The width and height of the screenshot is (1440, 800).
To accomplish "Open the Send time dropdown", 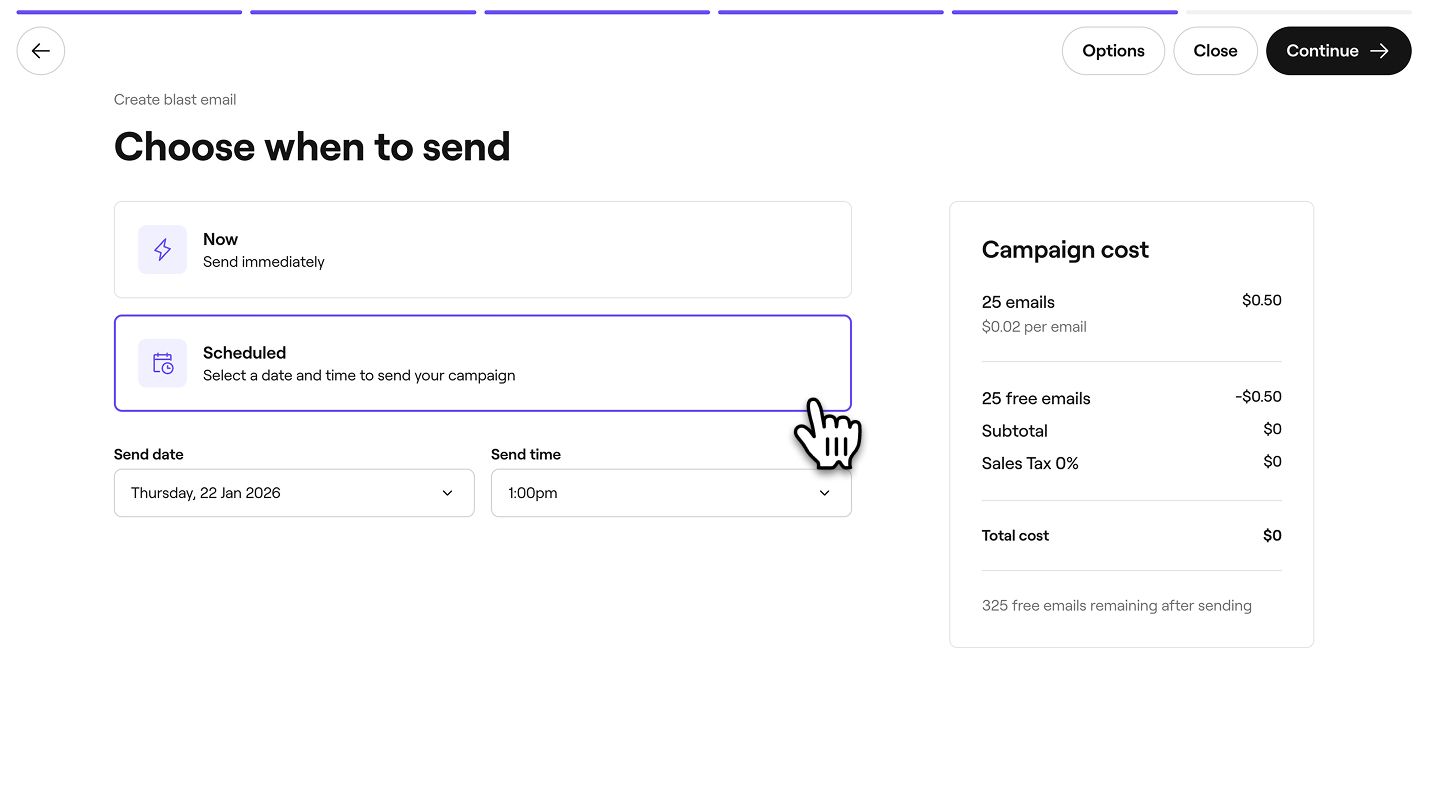I will point(671,493).
